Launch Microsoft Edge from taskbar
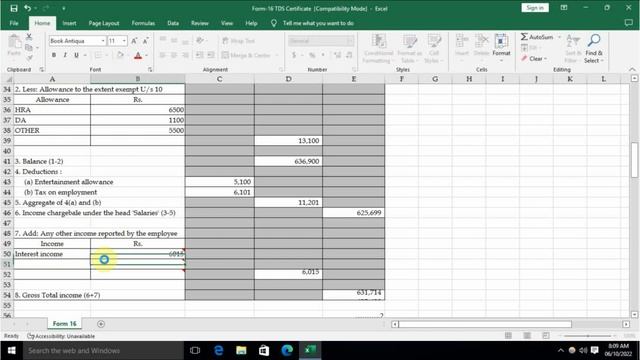Screen dimensions: 640x360 [x=287, y=350]
